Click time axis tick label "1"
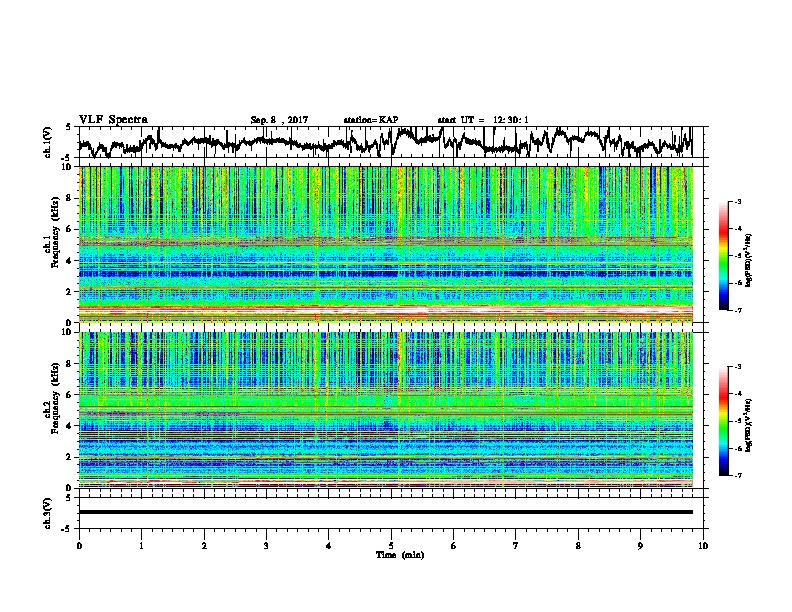Image resolution: width=792 pixels, height=612 pixels. click(x=141, y=546)
